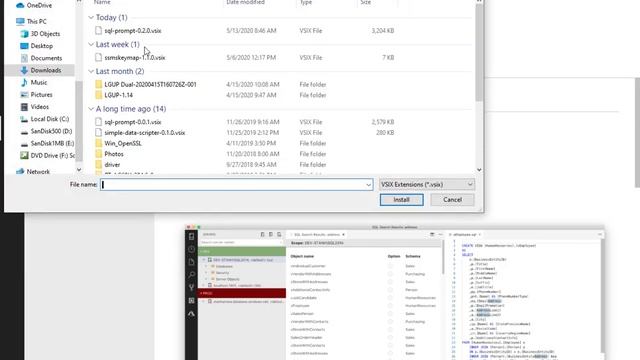Click folder icon of LGUP-1.14
The image size is (640, 360).
[x=98, y=95]
